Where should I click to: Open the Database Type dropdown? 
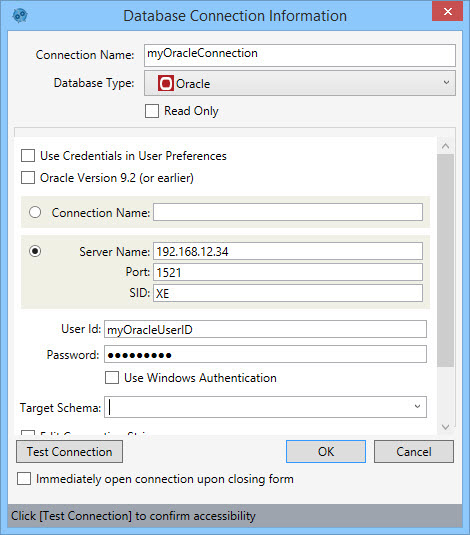300,83
